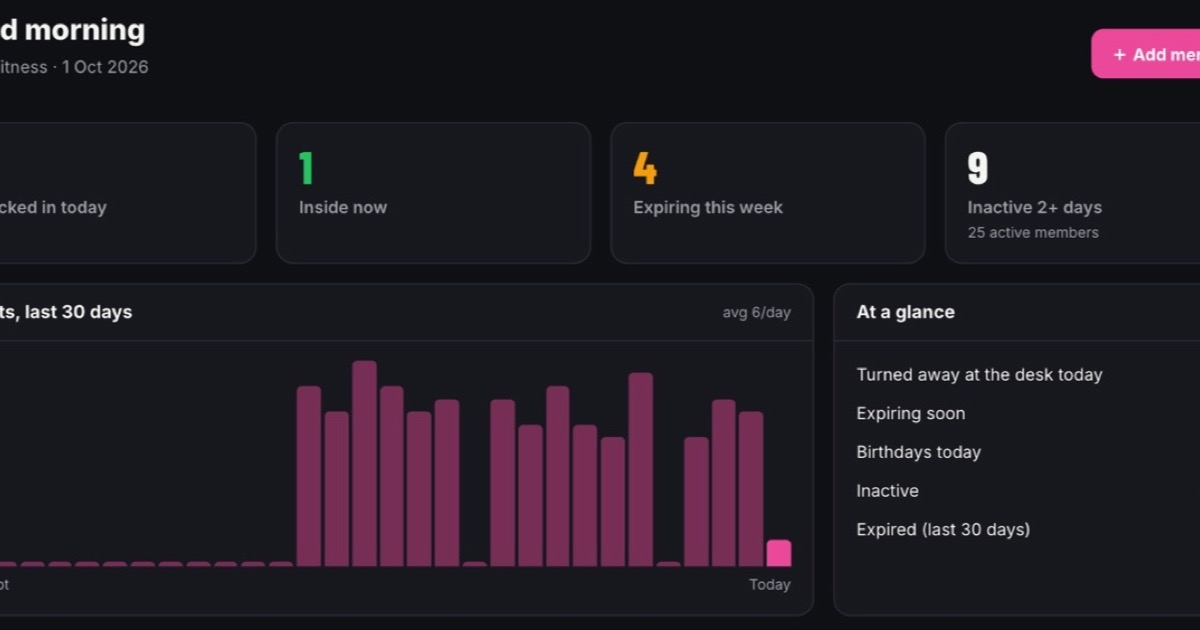This screenshot has width=1200, height=630.
Task: Click the pink Add member button
Action: click(x=1146, y=54)
